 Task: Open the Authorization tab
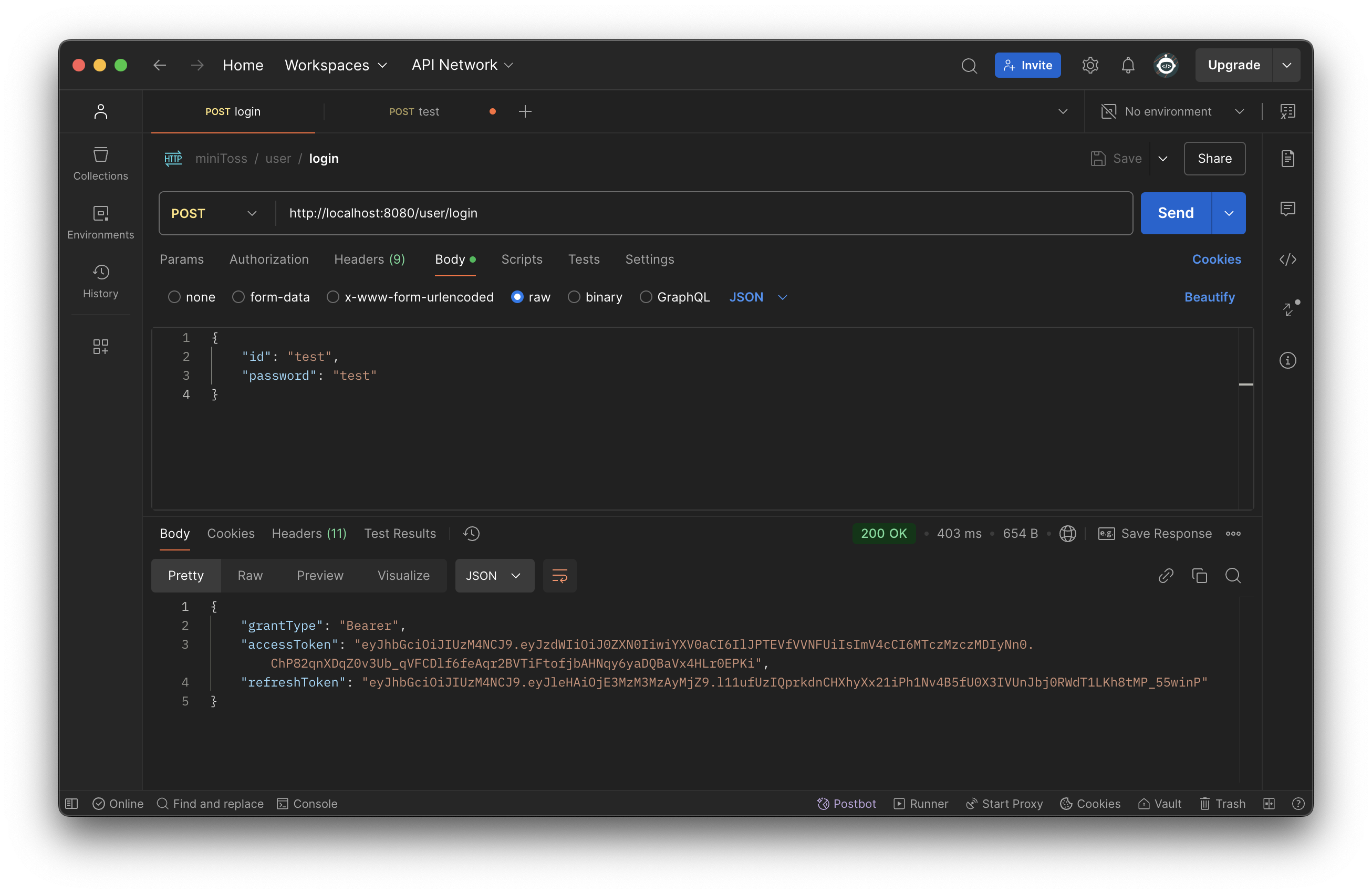tap(268, 259)
